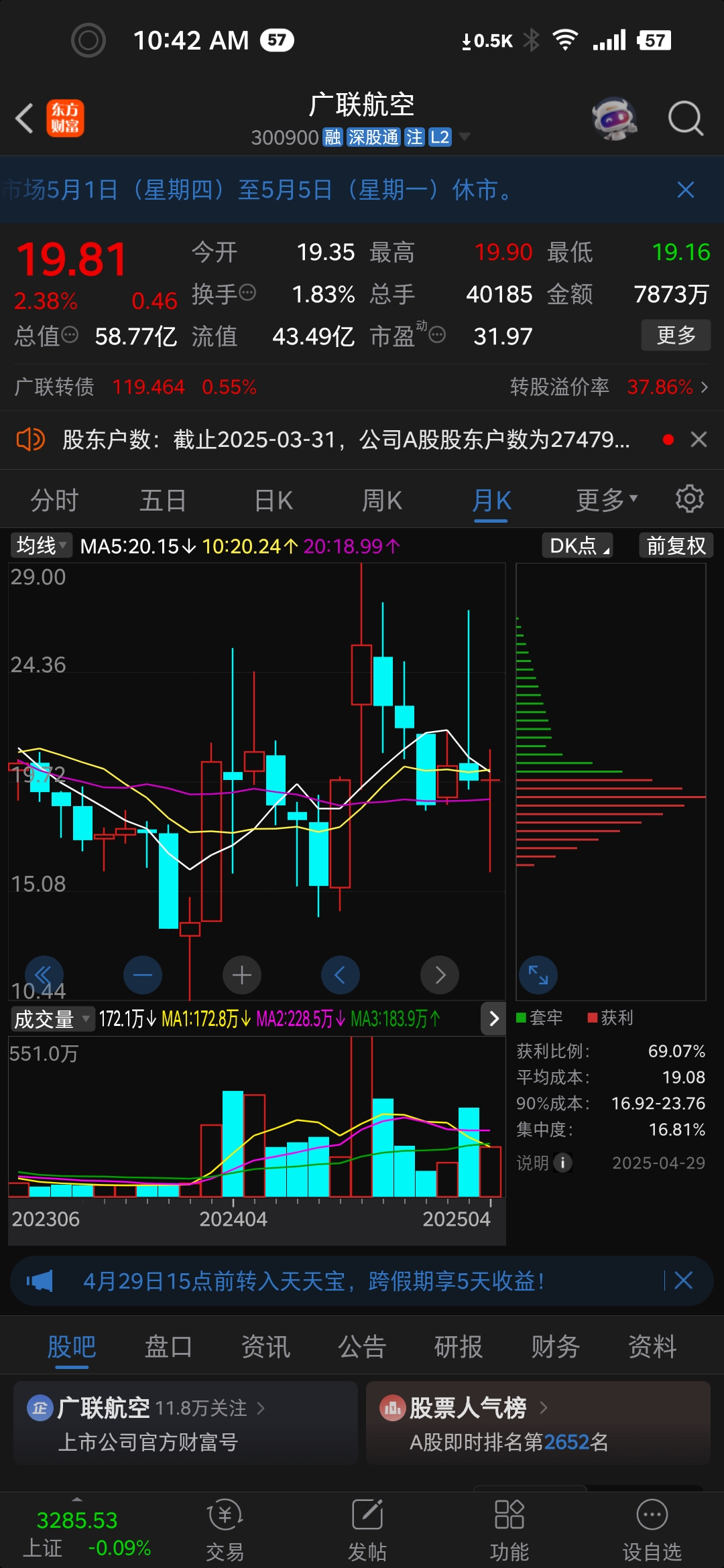724x1568 pixels.
Task: Show 说明 info icon for chip data
Action: (x=562, y=1162)
